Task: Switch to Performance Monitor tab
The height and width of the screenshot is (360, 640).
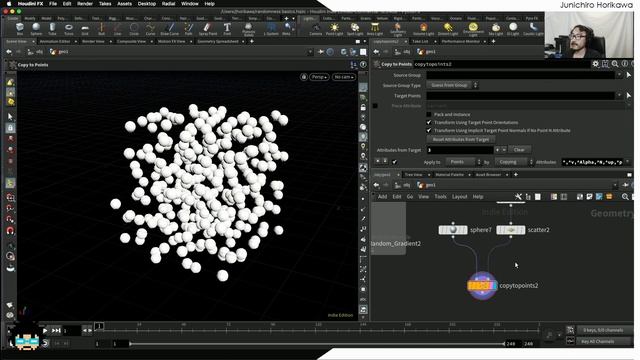Action: click(x=460, y=41)
